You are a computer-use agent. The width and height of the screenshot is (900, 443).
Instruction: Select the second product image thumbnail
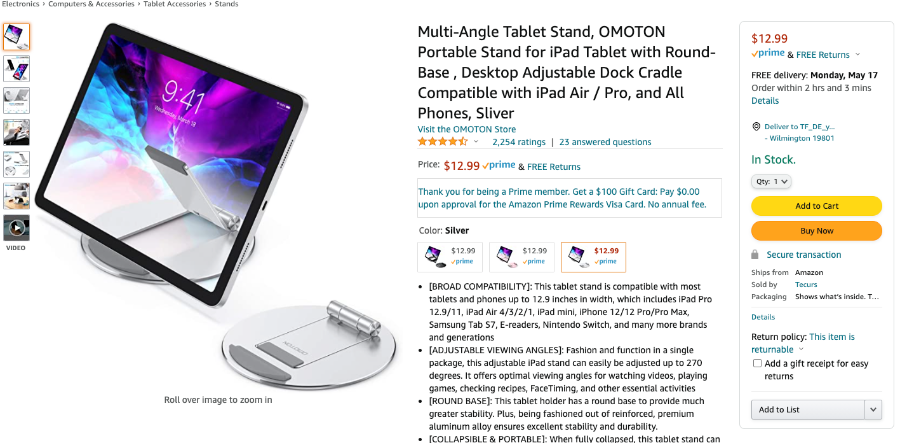point(17,69)
